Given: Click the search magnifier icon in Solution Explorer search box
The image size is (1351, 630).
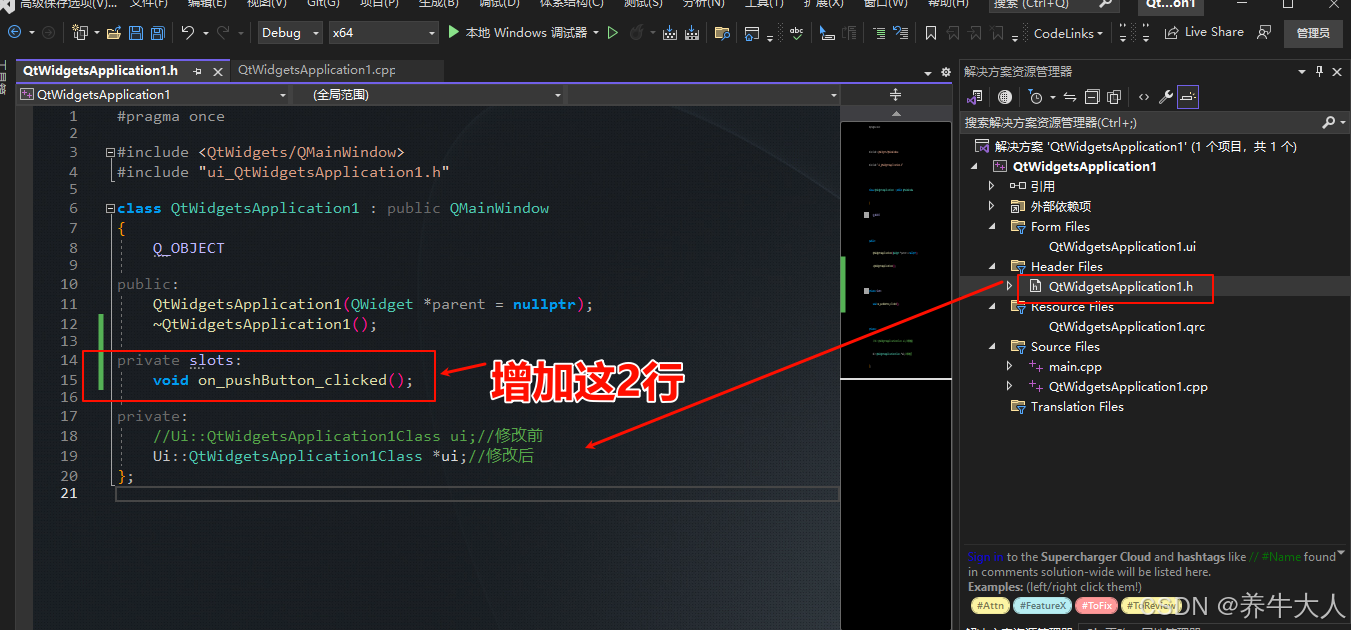Looking at the screenshot, I should click(x=1328, y=122).
